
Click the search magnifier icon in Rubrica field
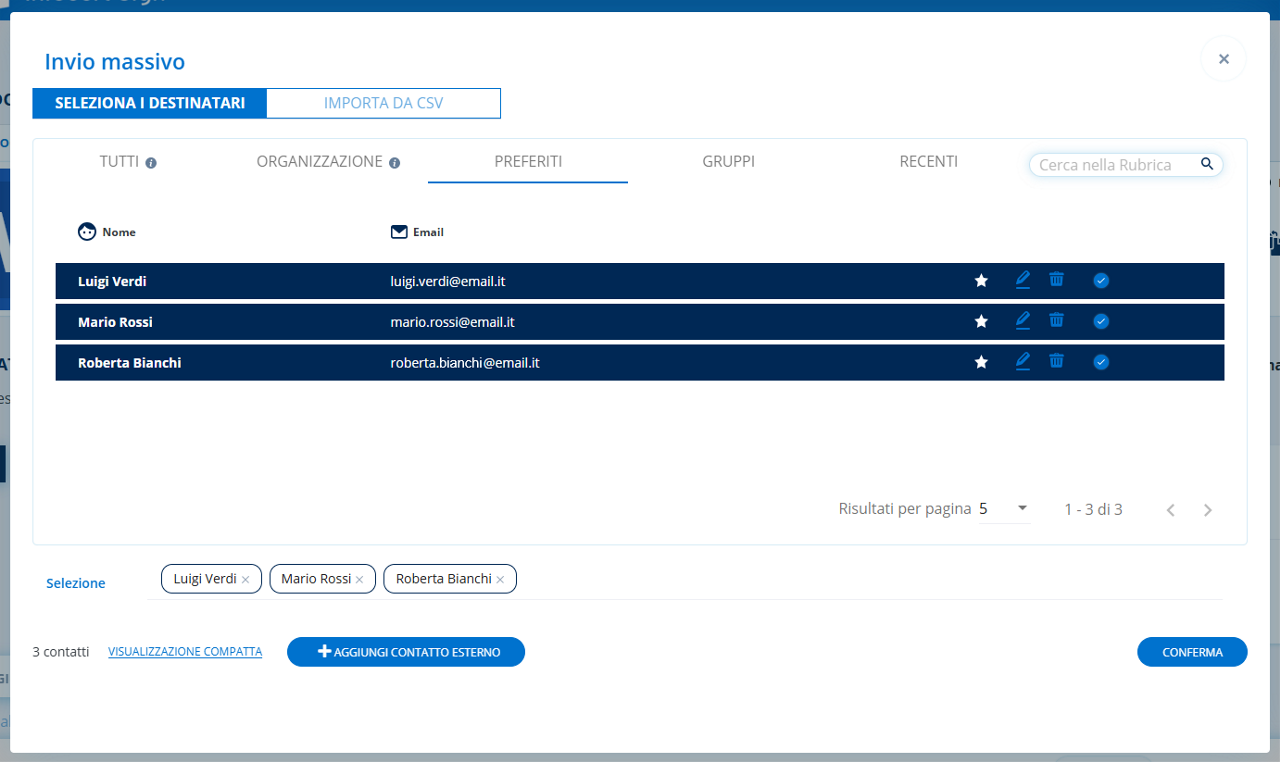click(x=1207, y=164)
